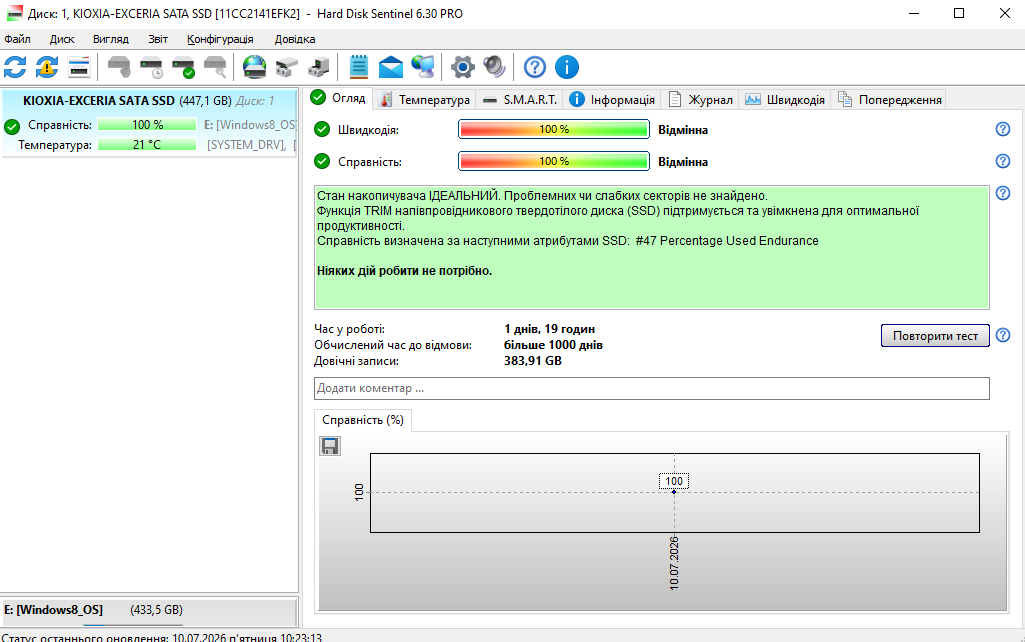Click the Справність 100 % gradient bar
The width and height of the screenshot is (1025, 642).
point(554,161)
